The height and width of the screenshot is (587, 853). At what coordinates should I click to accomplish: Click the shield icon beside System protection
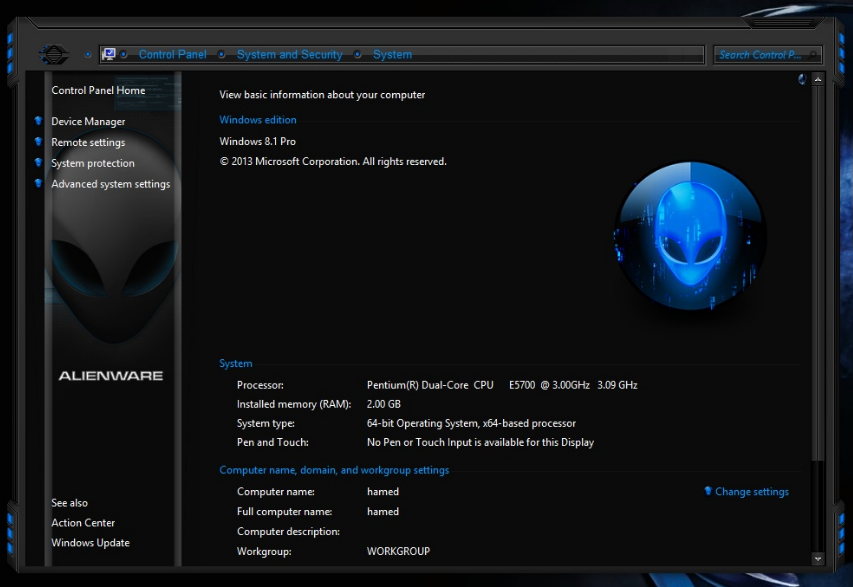pos(38,163)
